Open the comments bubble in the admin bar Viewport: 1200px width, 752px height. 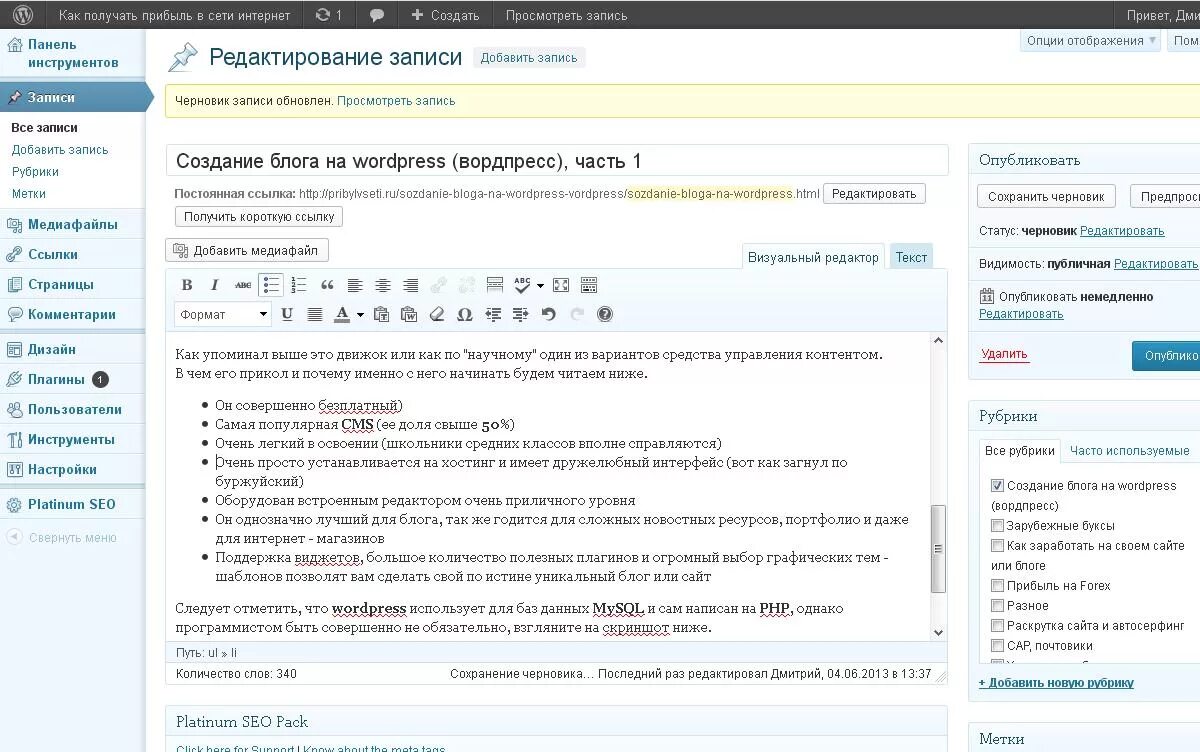point(377,15)
